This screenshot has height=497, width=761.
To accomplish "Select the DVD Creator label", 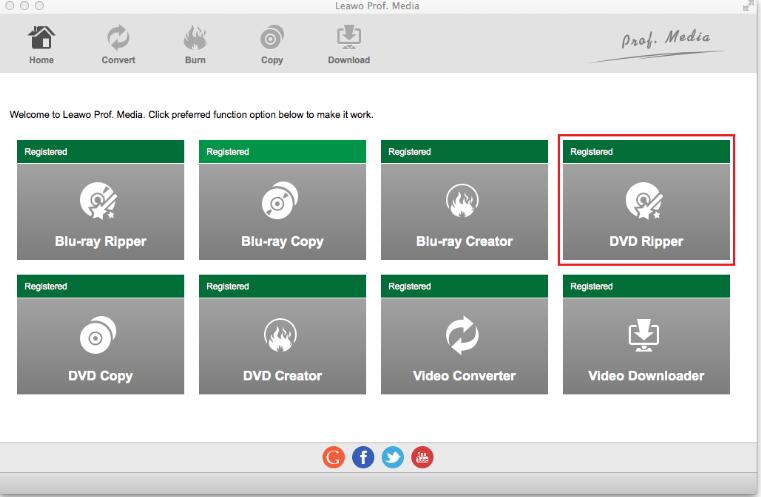I will 282,376.
